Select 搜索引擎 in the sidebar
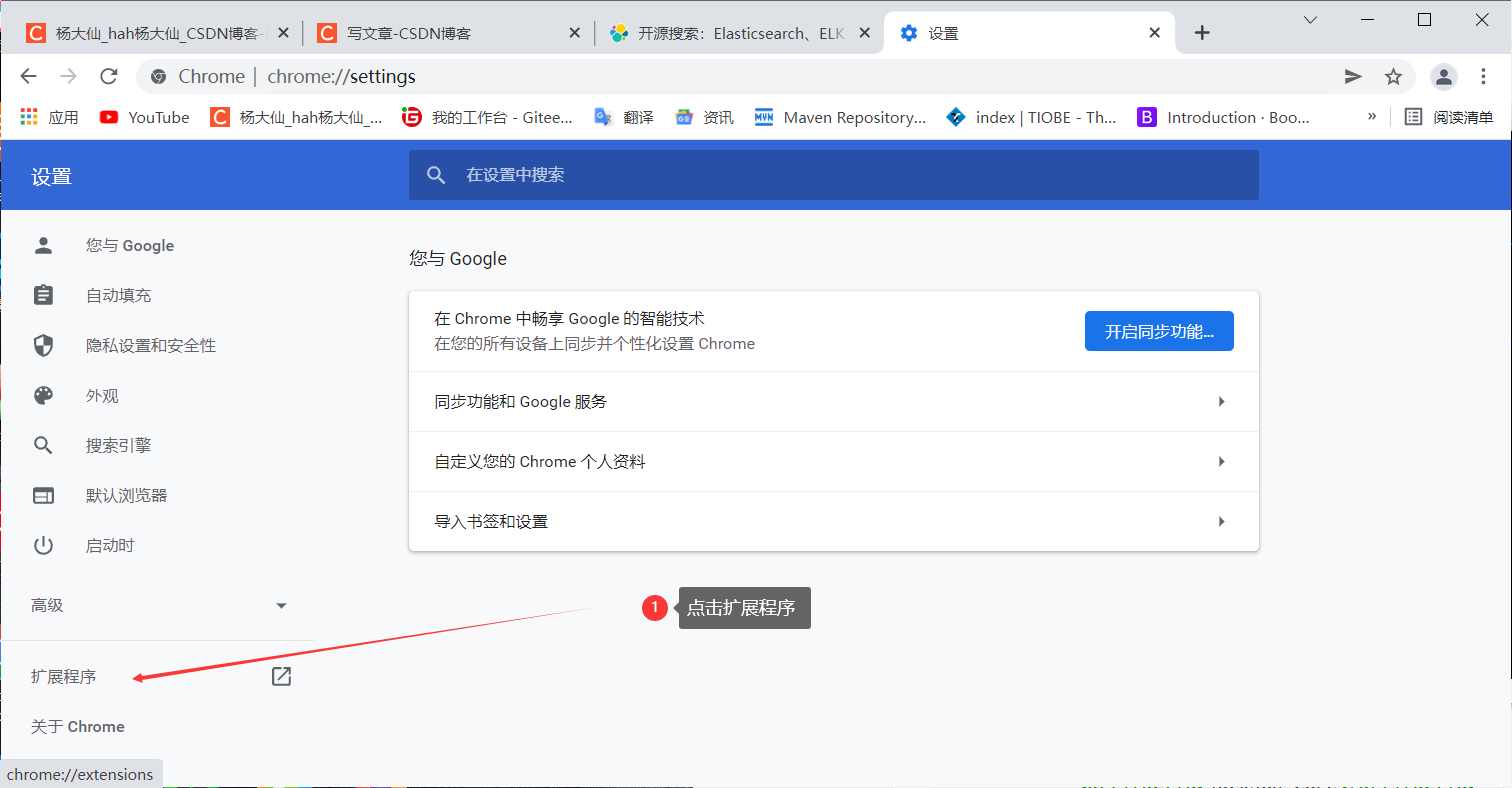Image resolution: width=1512 pixels, height=788 pixels. pyautogui.click(x=118, y=446)
